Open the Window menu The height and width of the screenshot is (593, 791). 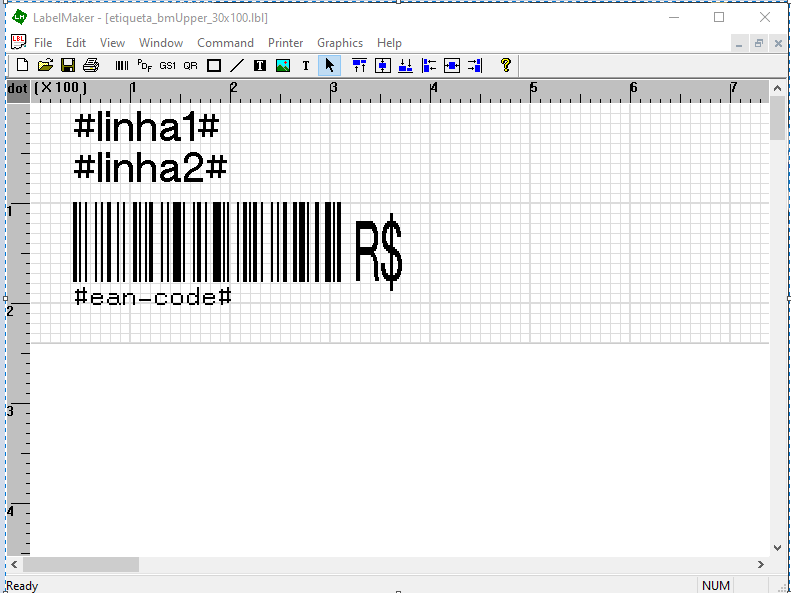[161, 43]
